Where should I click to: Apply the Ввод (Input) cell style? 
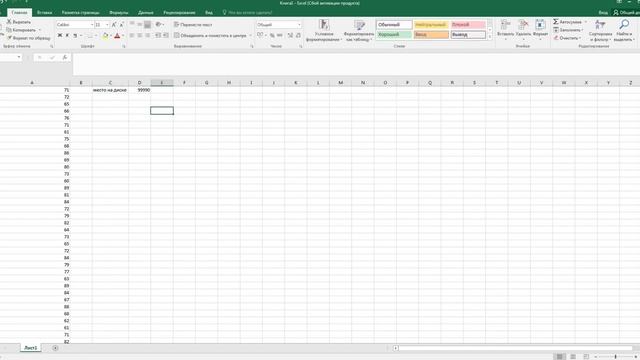point(431,35)
